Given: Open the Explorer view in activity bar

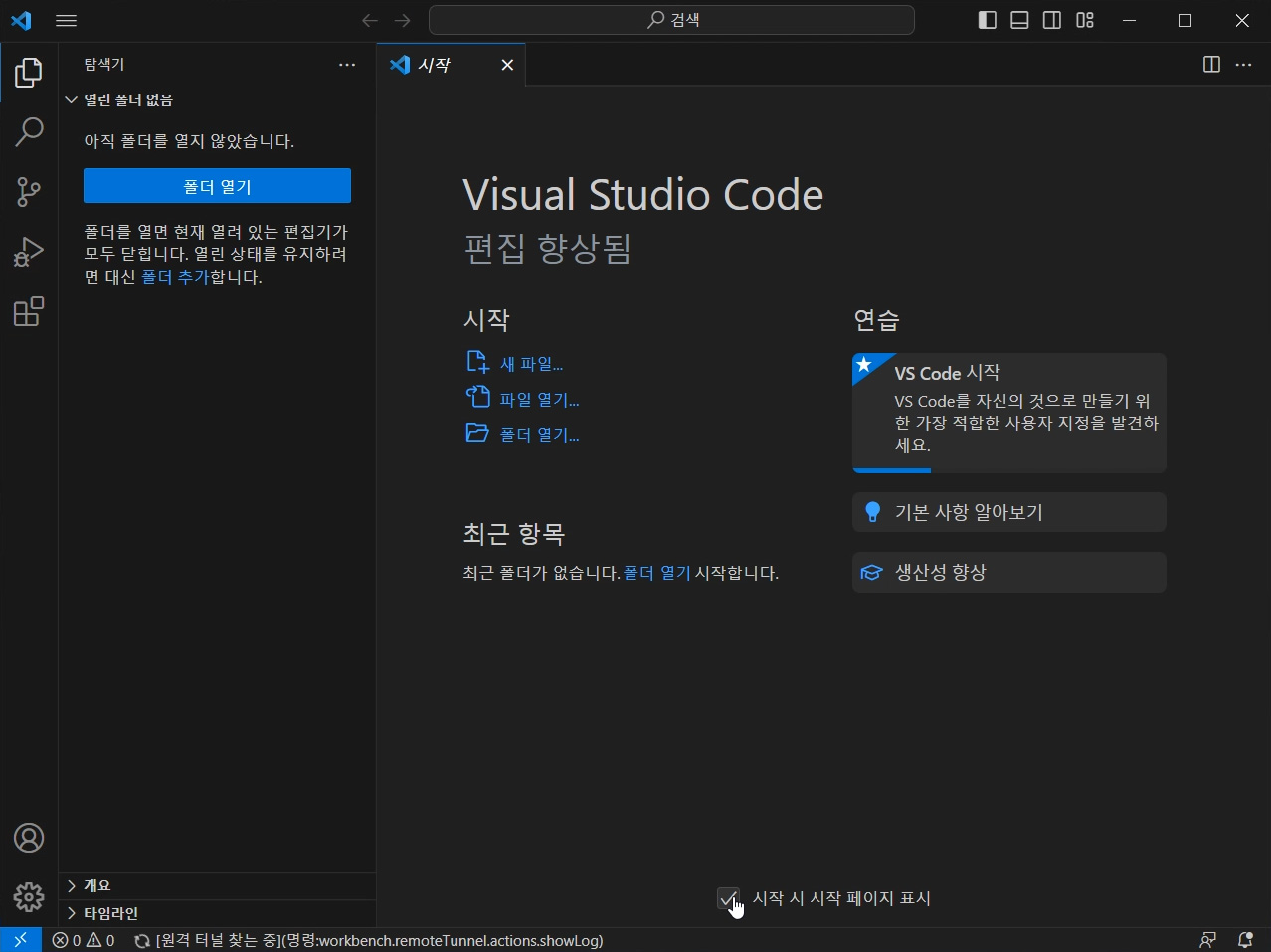Looking at the screenshot, I should point(29,73).
